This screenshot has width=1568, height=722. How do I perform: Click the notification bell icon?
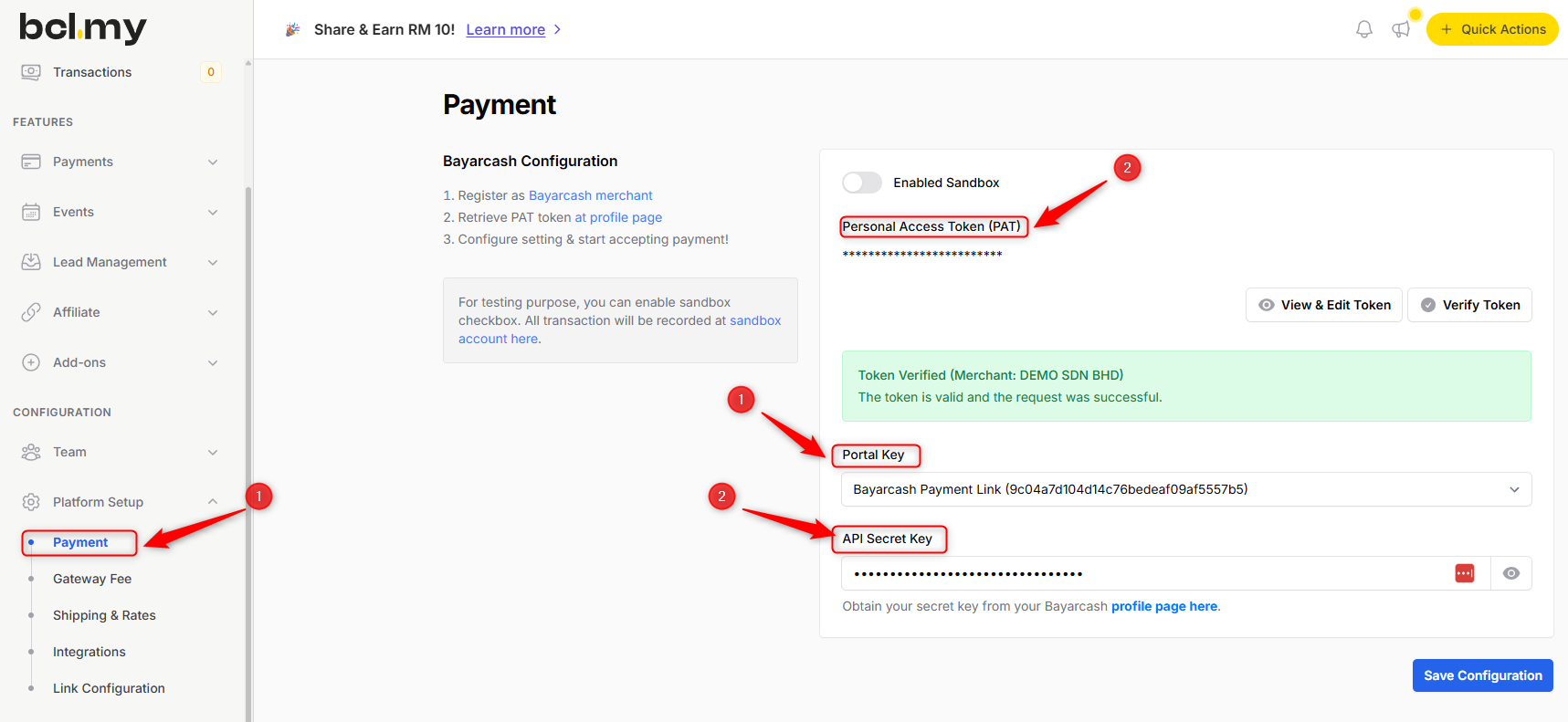[x=1363, y=29]
